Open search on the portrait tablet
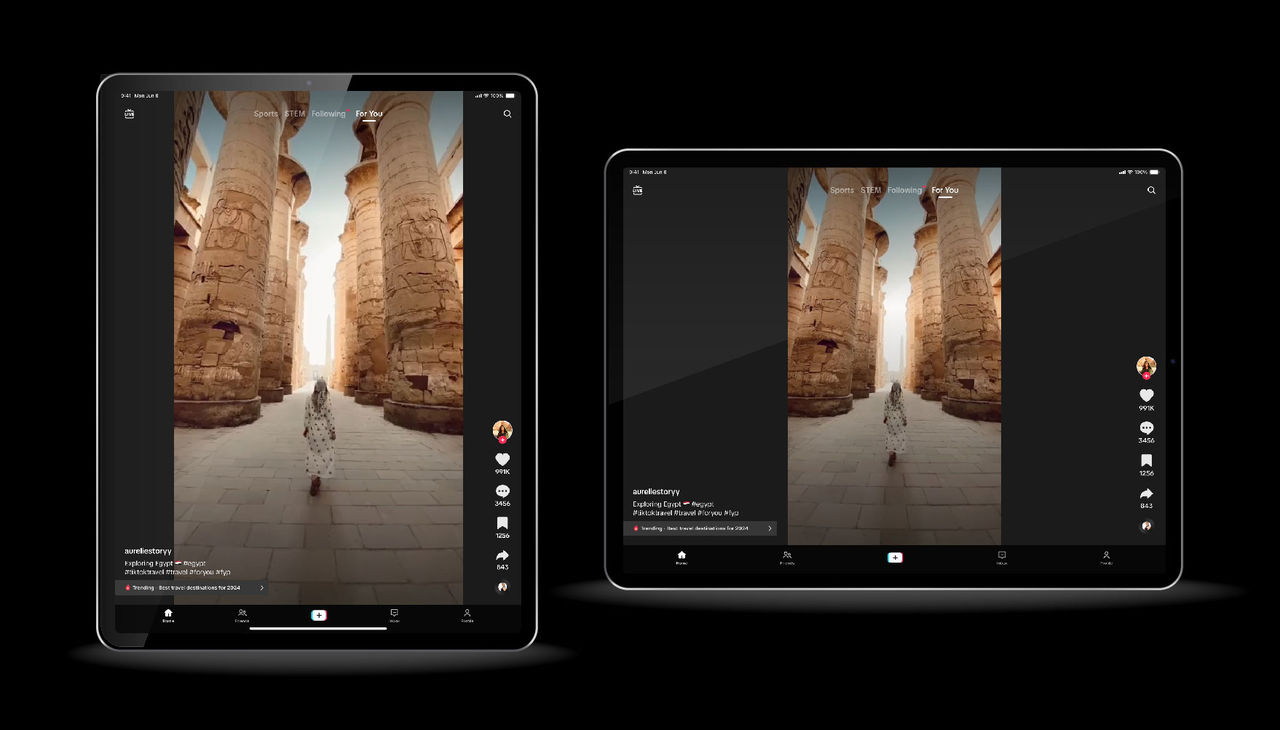This screenshot has height=730, width=1280. pos(507,114)
